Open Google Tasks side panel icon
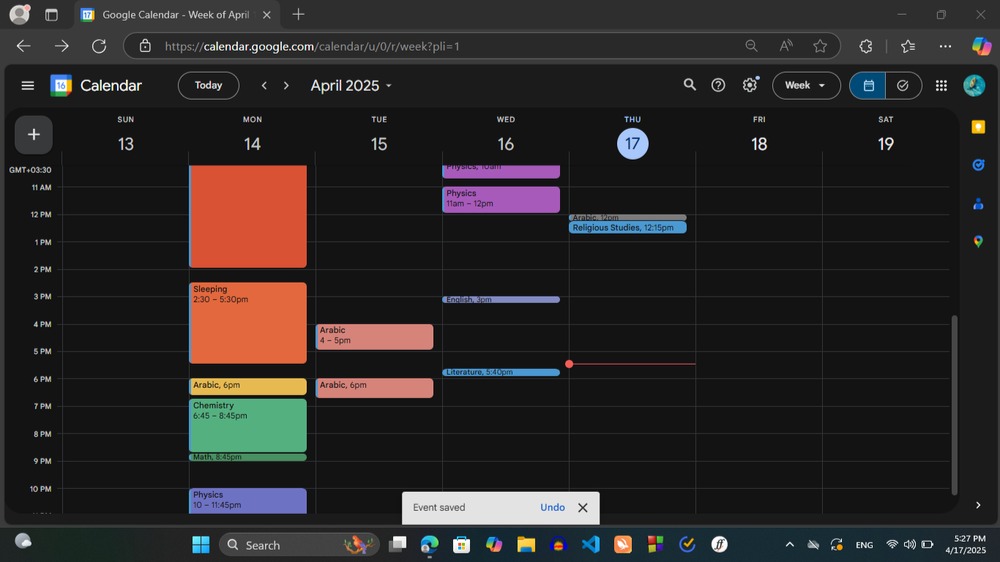Image resolution: width=1000 pixels, height=562 pixels. coord(978,165)
